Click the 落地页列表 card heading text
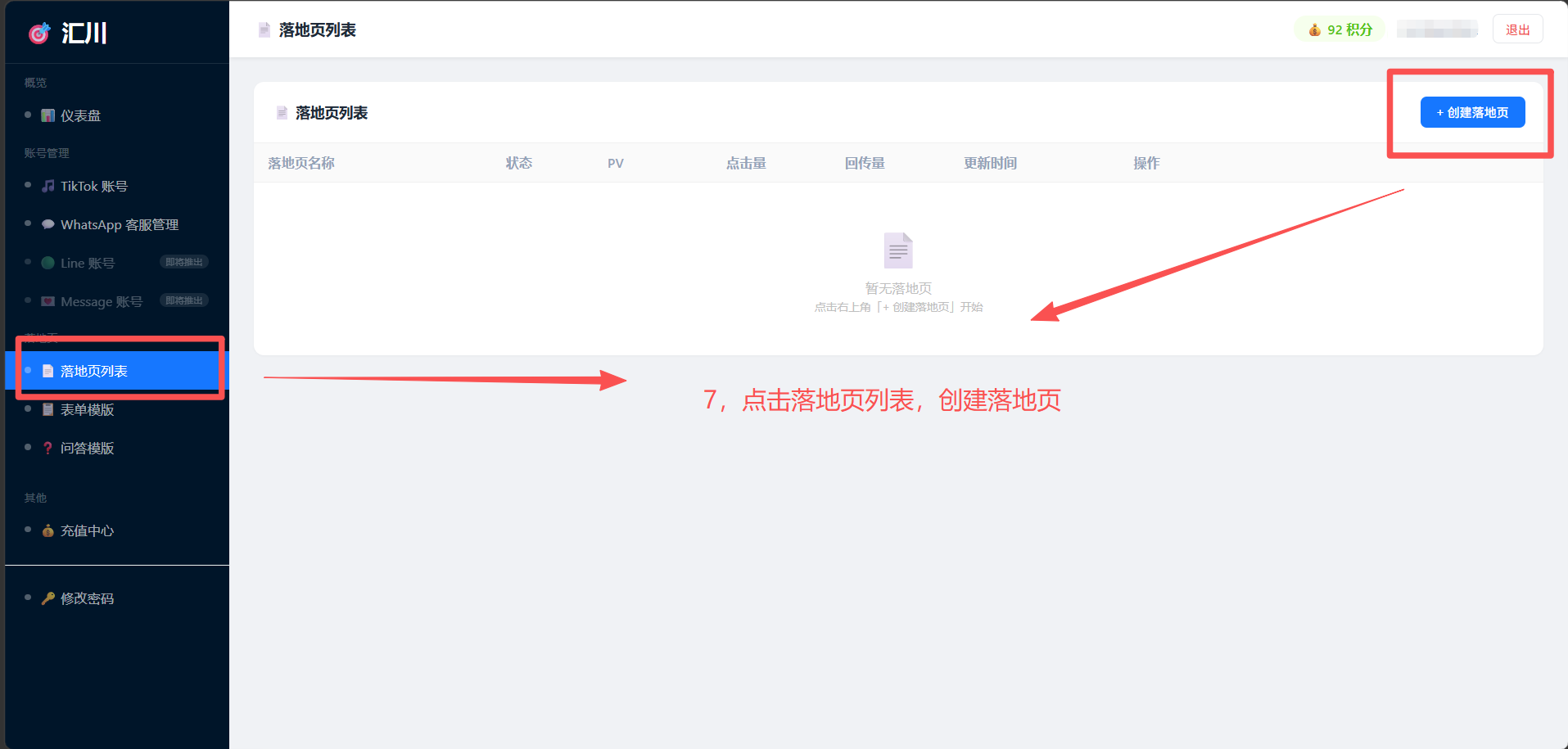Viewport: 1568px width, 749px height. 332,113
